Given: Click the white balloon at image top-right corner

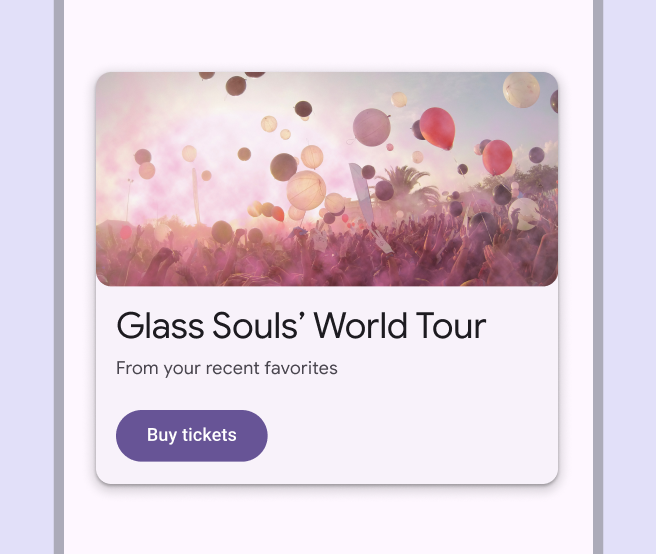Looking at the screenshot, I should (521, 90).
